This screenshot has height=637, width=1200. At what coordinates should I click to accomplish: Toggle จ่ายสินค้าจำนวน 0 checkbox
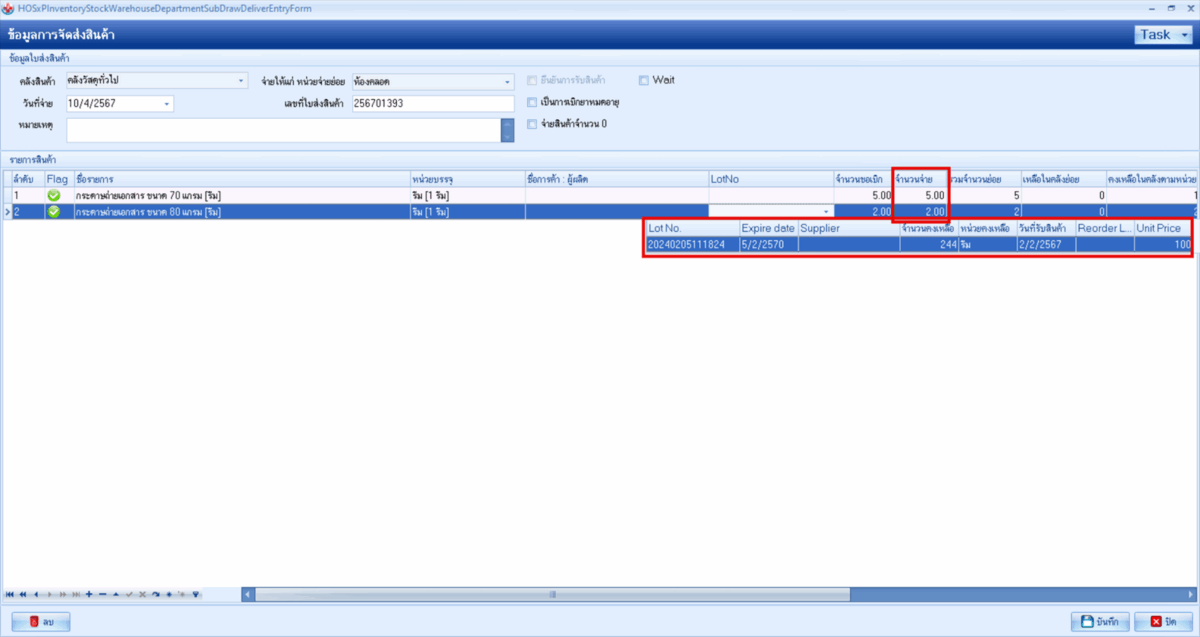pos(533,124)
